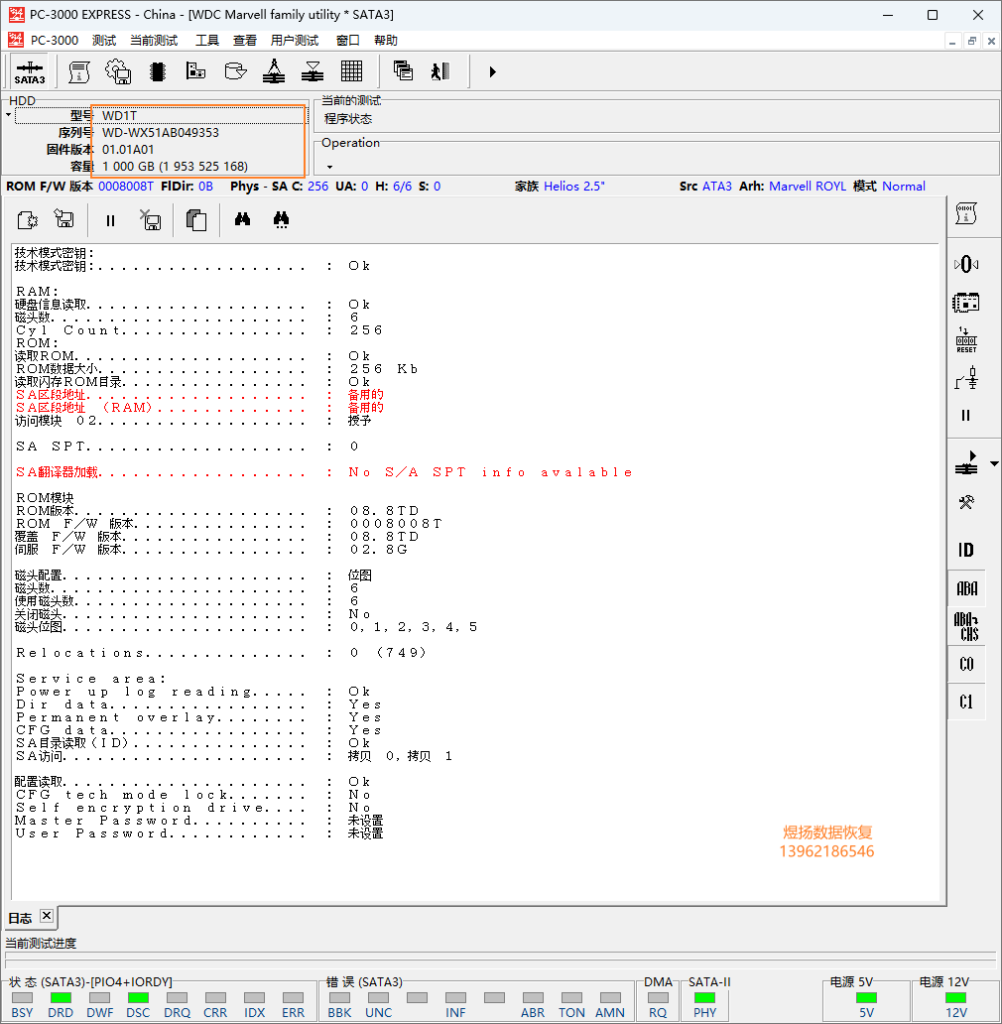Open the disk with down-arrow icon
1002x1024 pixels.
[235, 71]
